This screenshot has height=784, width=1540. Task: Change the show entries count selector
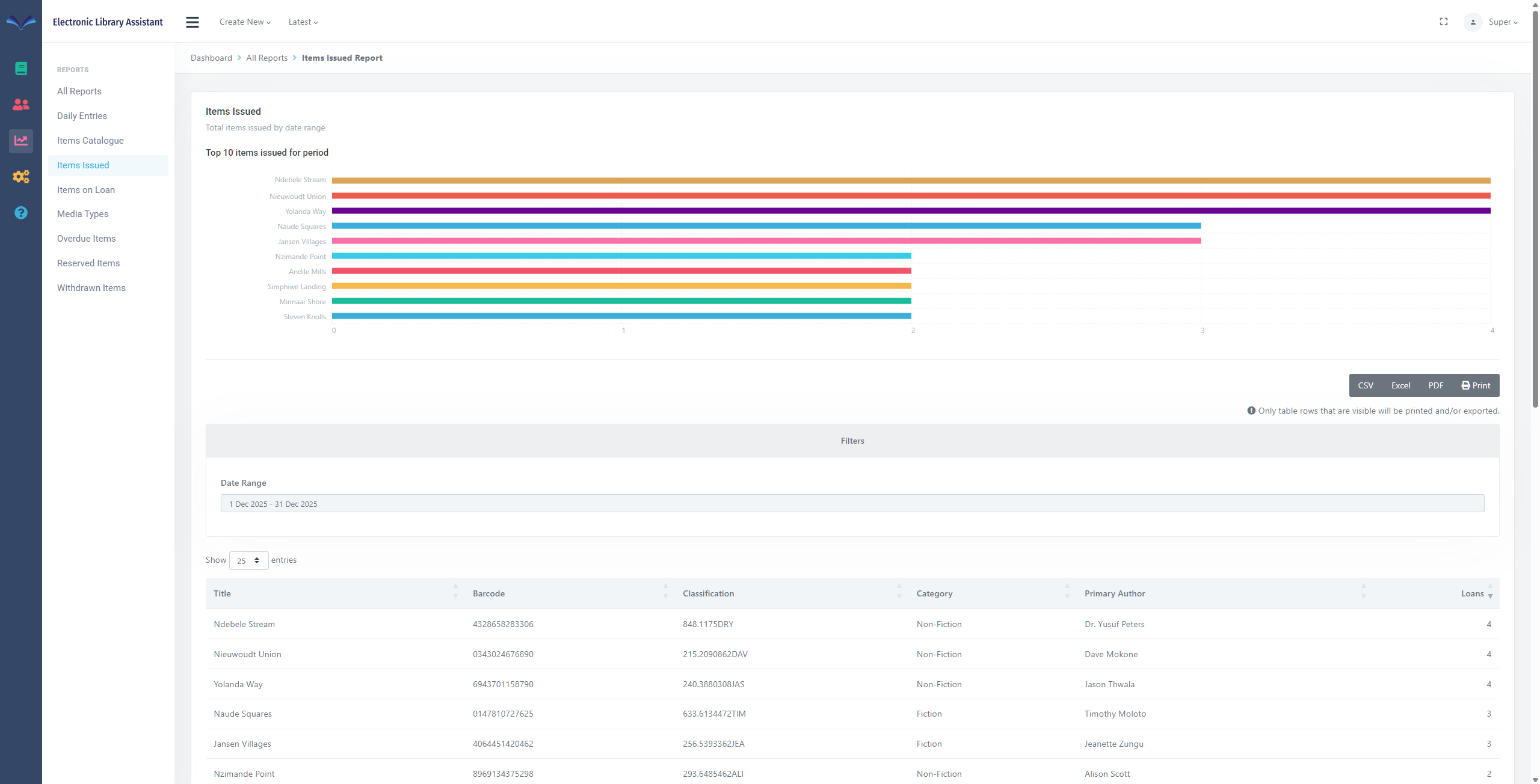[248, 560]
